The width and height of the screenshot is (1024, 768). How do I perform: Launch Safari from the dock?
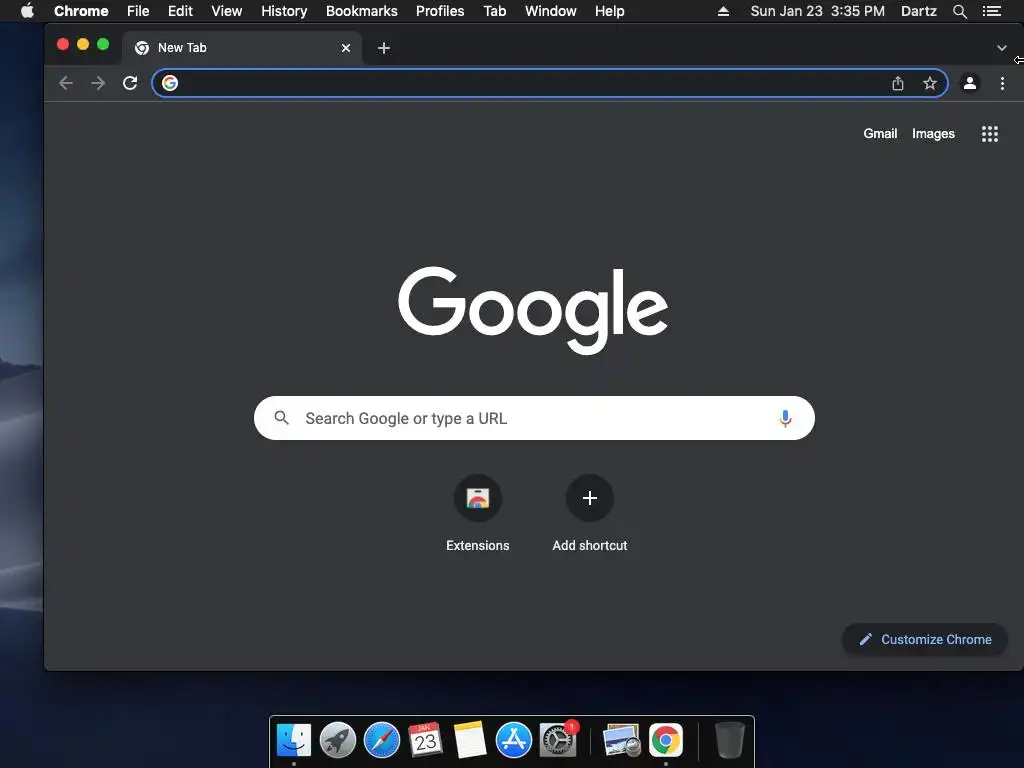coord(381,740)
